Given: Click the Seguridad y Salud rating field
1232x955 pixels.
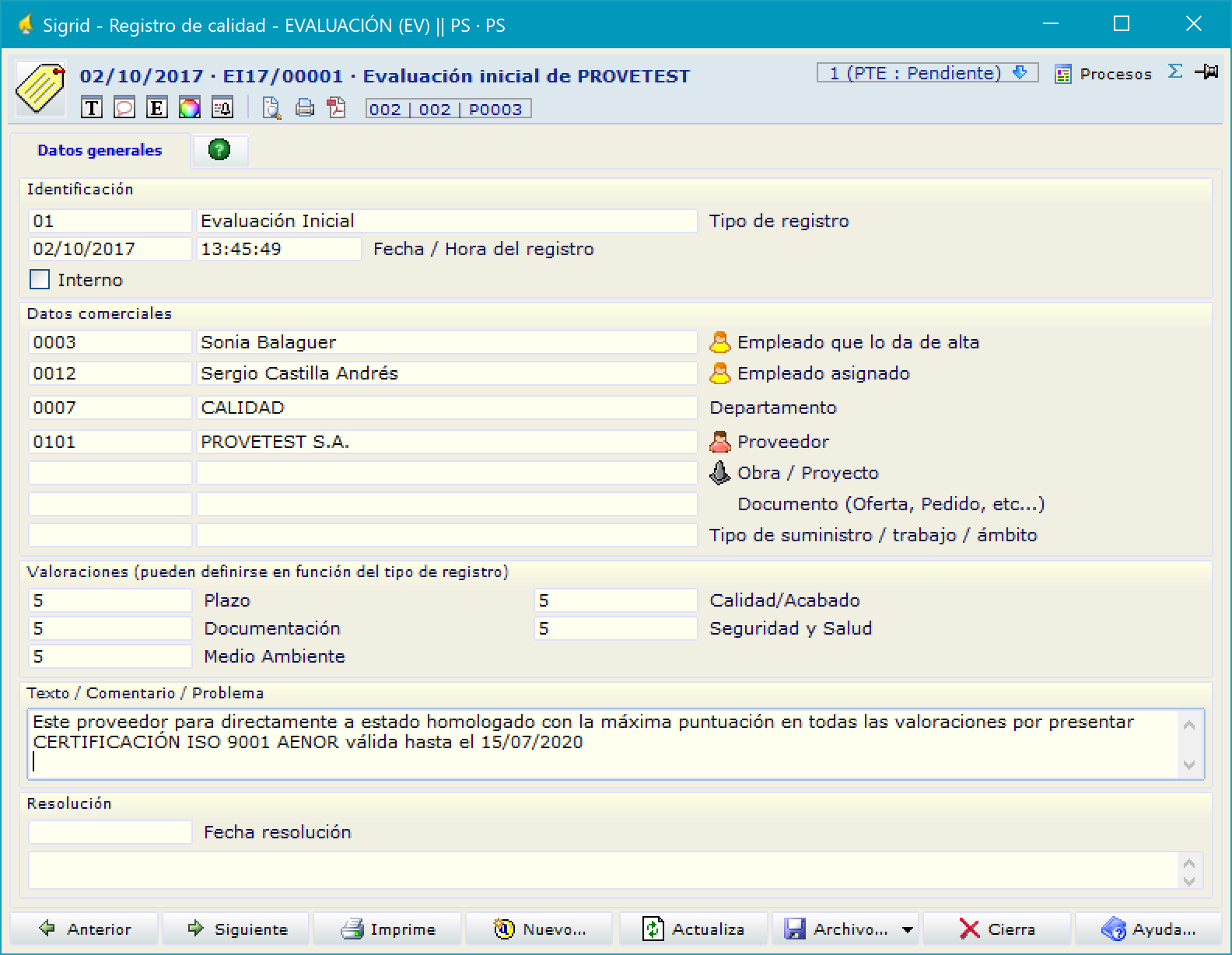Looking at the screenshot, I should click(615, 628).
